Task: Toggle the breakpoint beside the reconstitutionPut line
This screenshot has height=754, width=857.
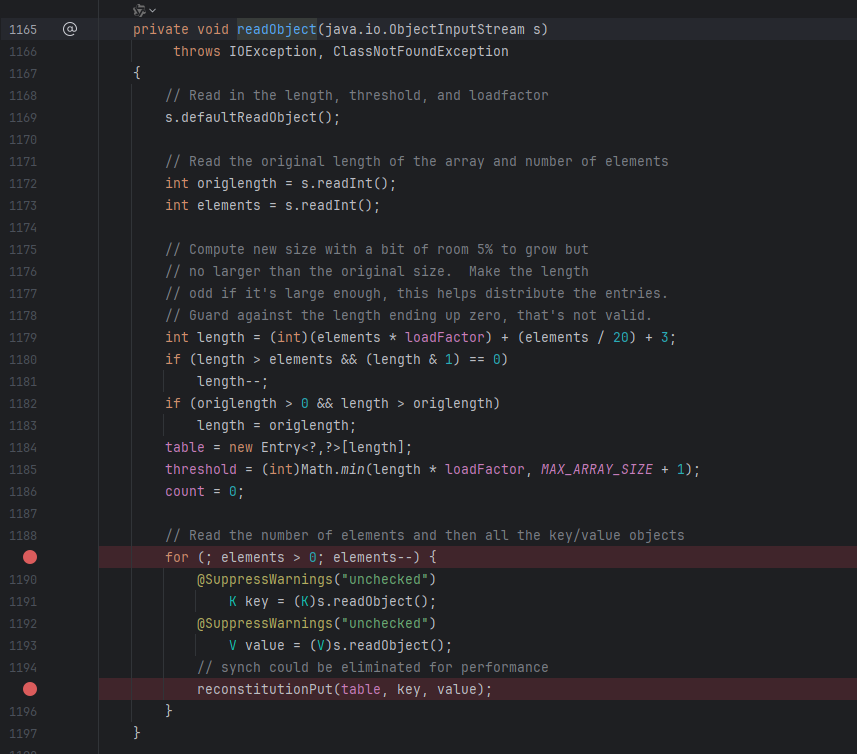Action: coord(29,689)
